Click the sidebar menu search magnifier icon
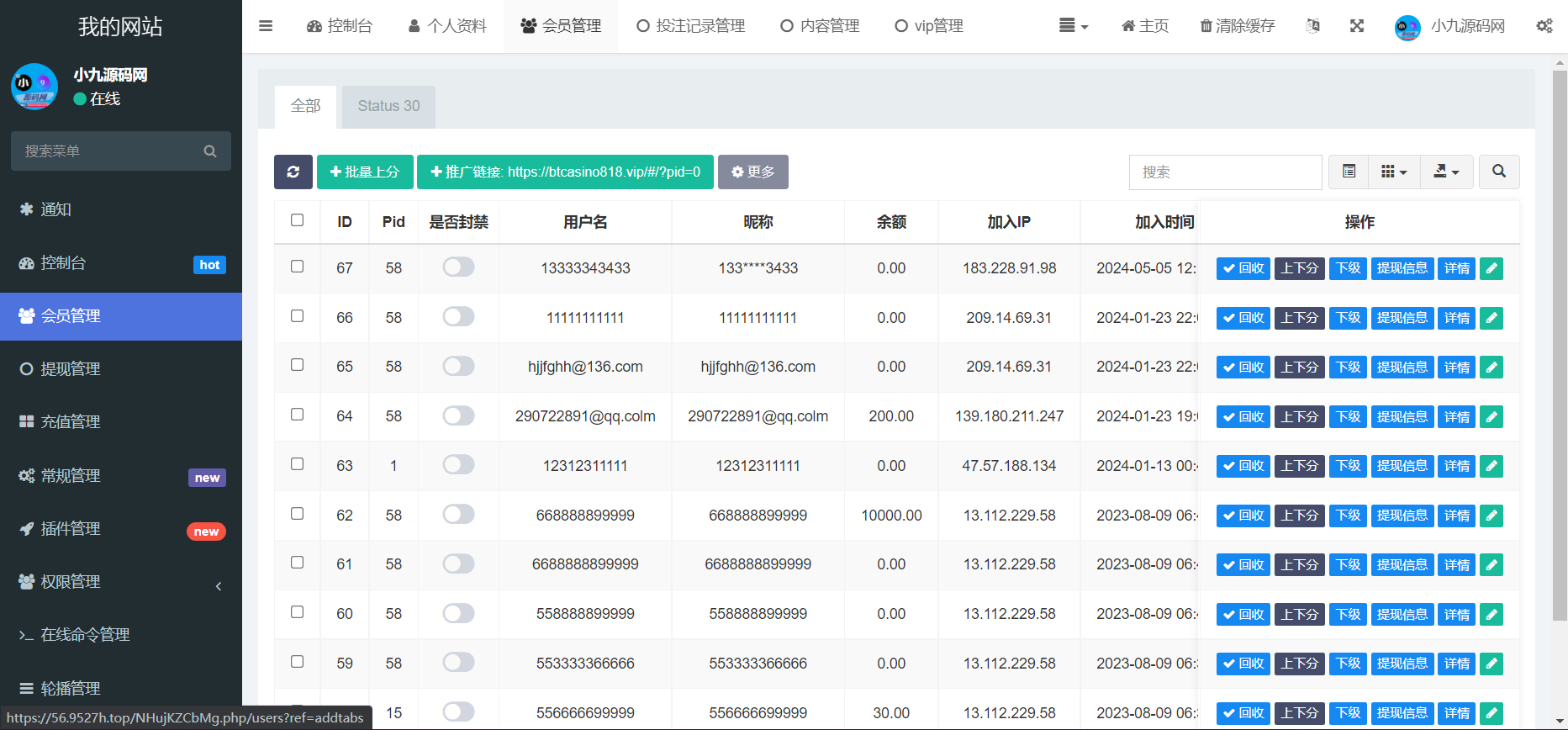The width and height of the screenshot is (1568, 730). [210, 151]
